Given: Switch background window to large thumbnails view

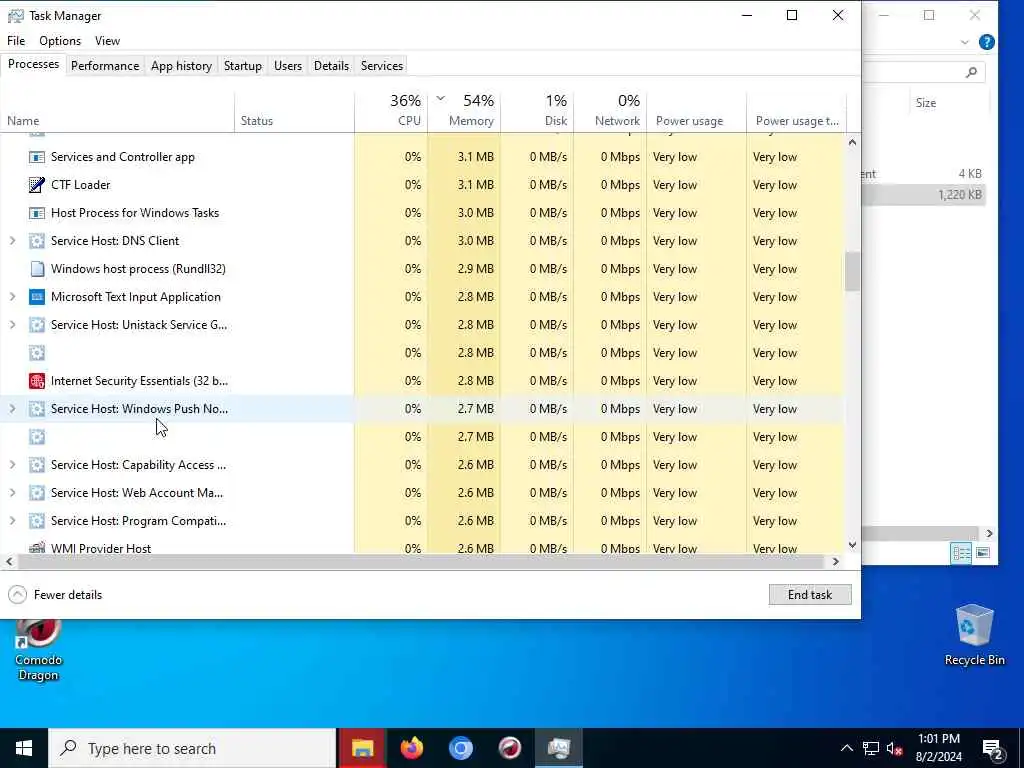Looking at the screenshot, I should point(983,553).
